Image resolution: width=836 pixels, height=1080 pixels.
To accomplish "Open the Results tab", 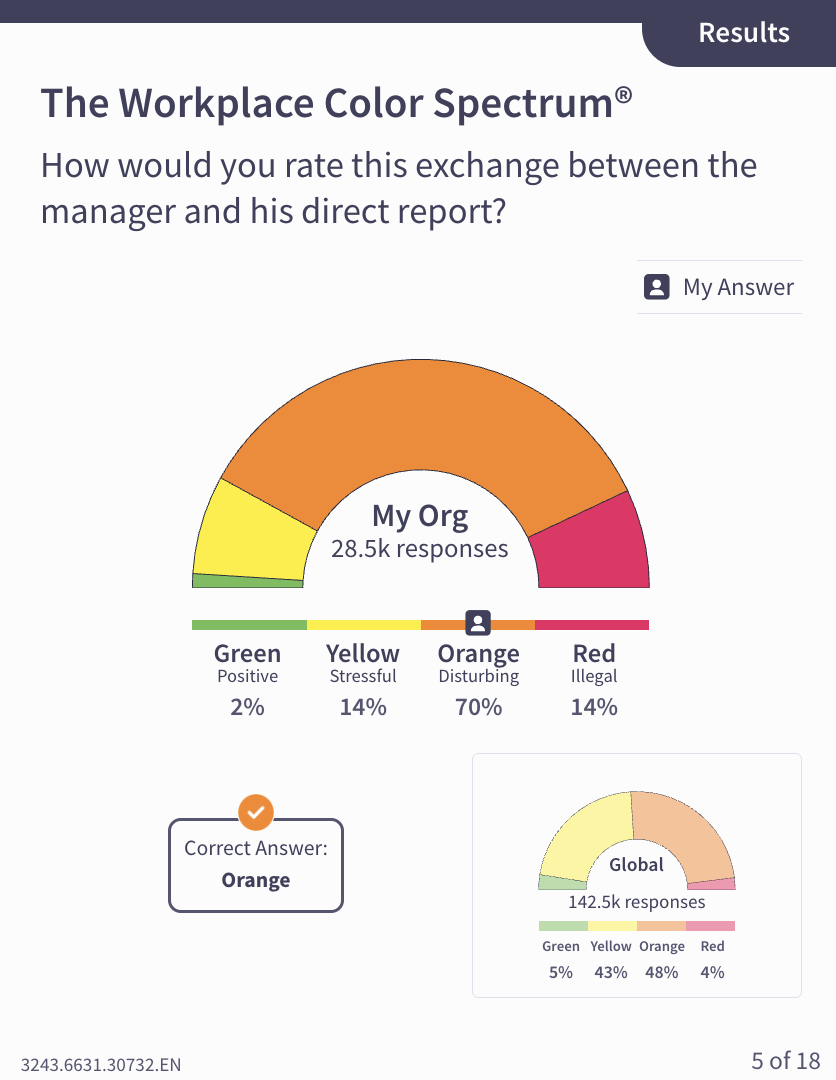I will point(743,32).
